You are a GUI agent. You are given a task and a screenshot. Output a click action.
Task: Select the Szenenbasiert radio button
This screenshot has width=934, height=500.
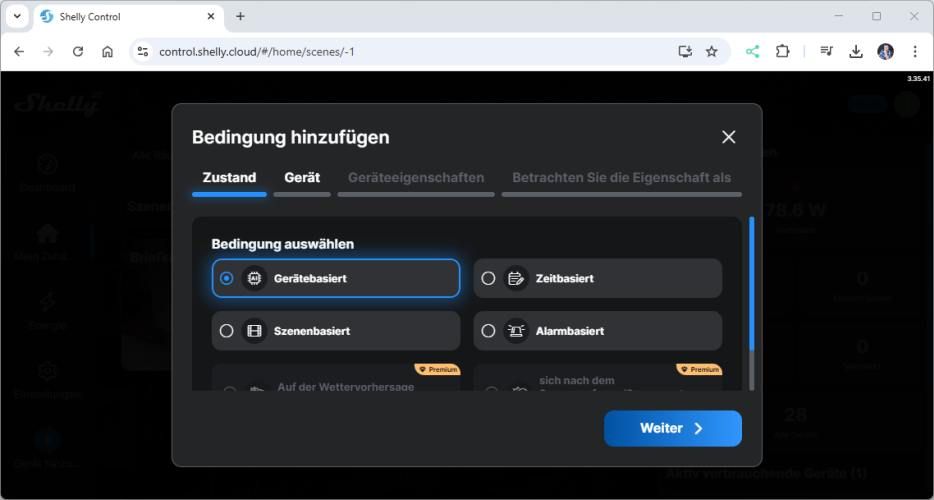(227, 331)
